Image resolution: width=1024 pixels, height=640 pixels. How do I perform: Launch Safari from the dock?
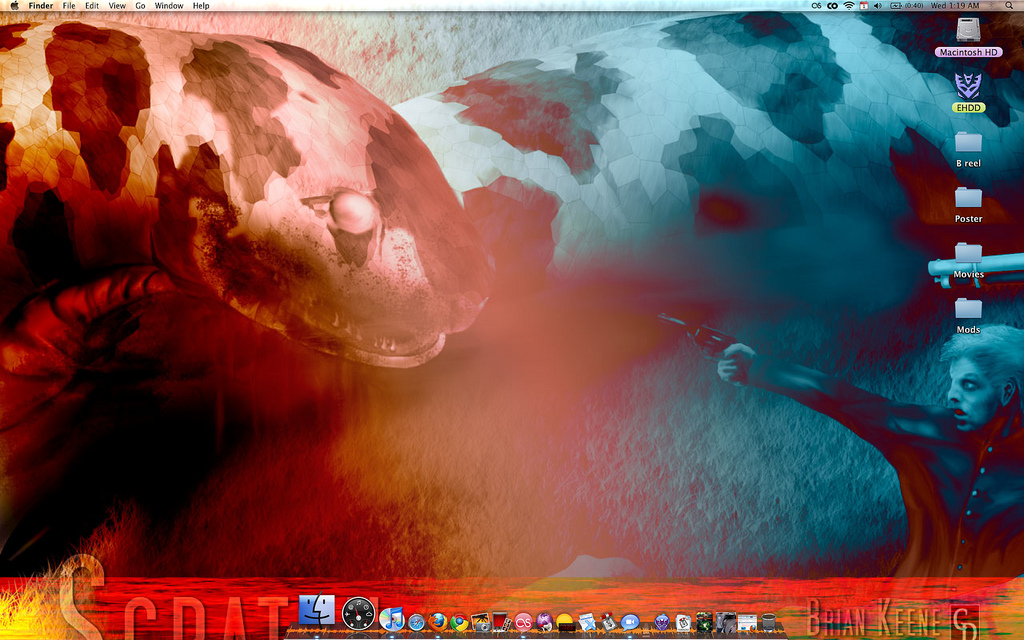[416, 622]
